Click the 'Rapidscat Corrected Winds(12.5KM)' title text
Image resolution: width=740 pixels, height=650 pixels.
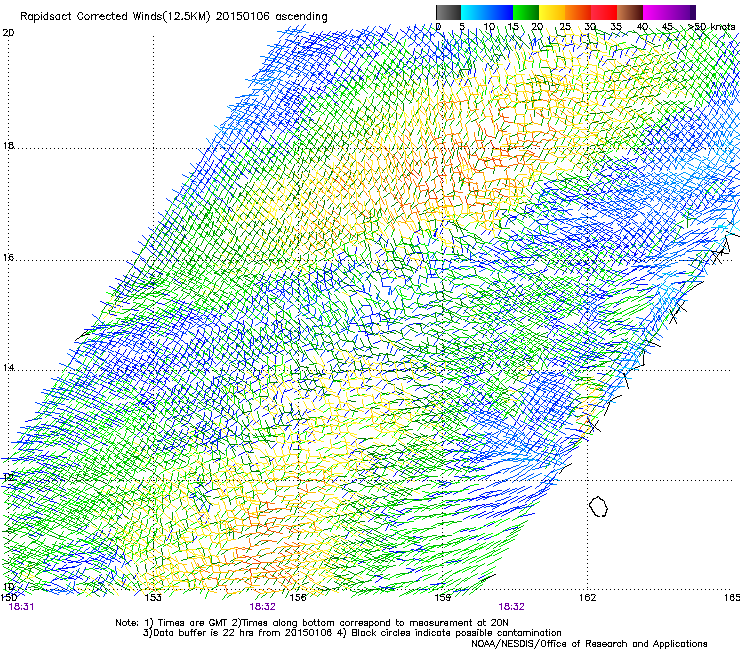(x=115, y=16)
